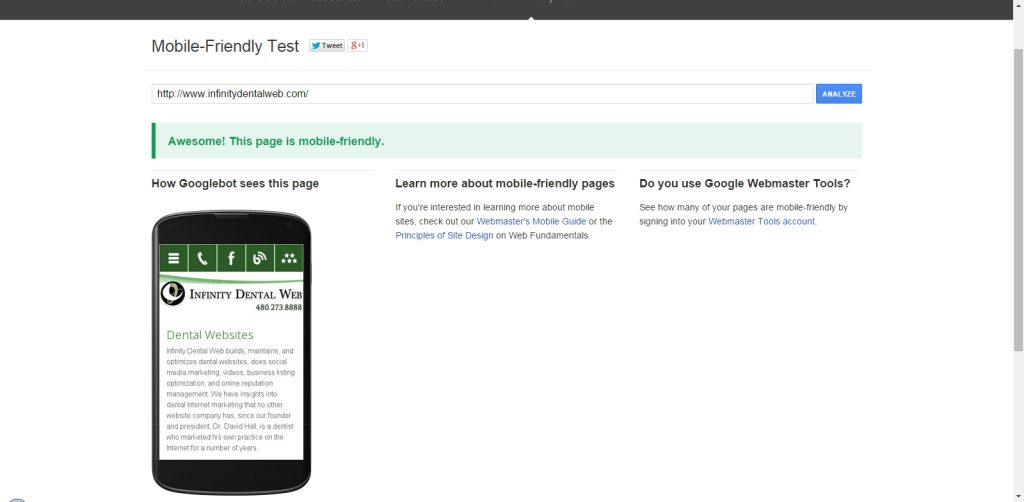This screenshot has width=1024, height=502.
Task: Click the ANALYZE button
Action: pyautogui.click(x=839, y=94)
